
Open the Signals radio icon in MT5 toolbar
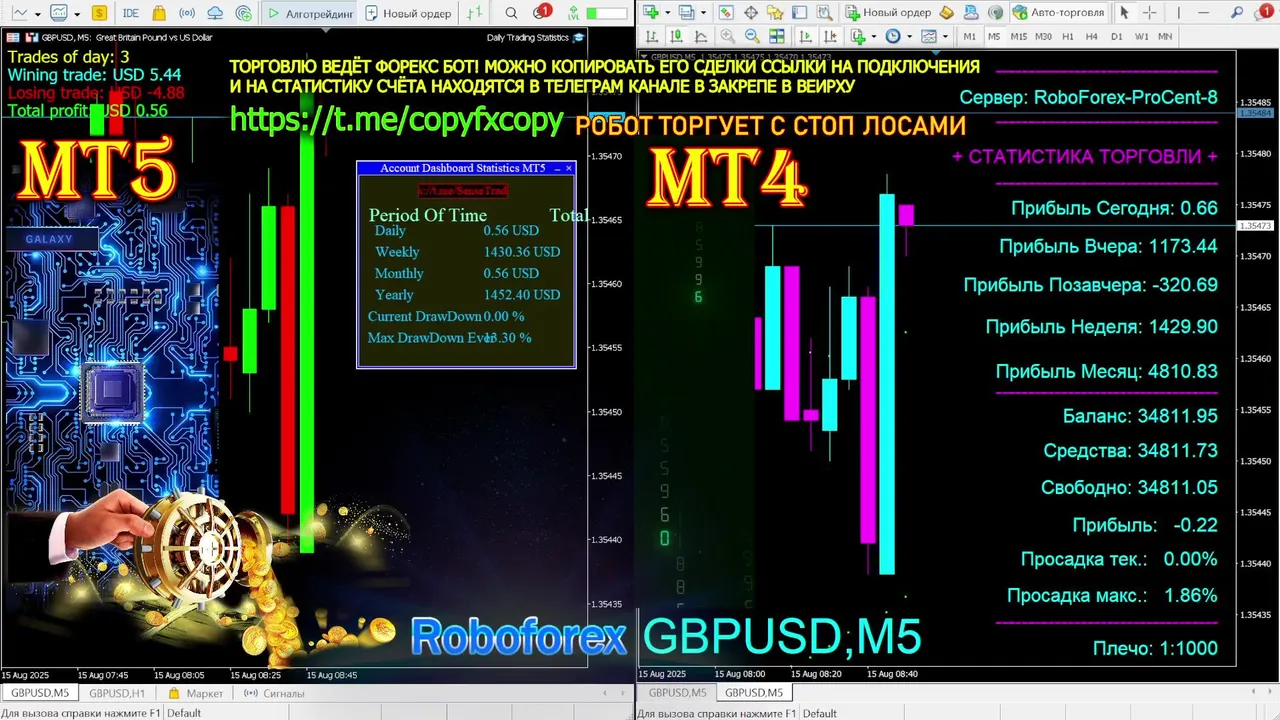coord(187,13)
